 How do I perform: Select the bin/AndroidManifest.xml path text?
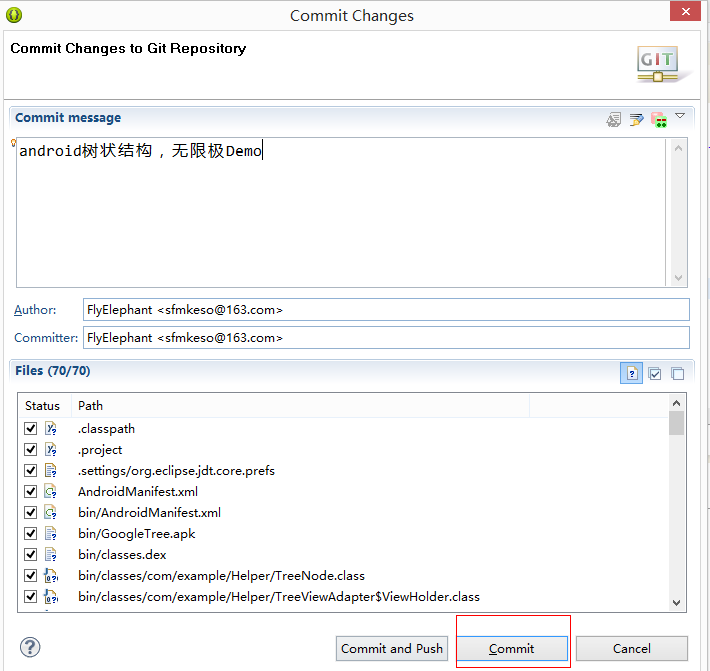[149, 513]
